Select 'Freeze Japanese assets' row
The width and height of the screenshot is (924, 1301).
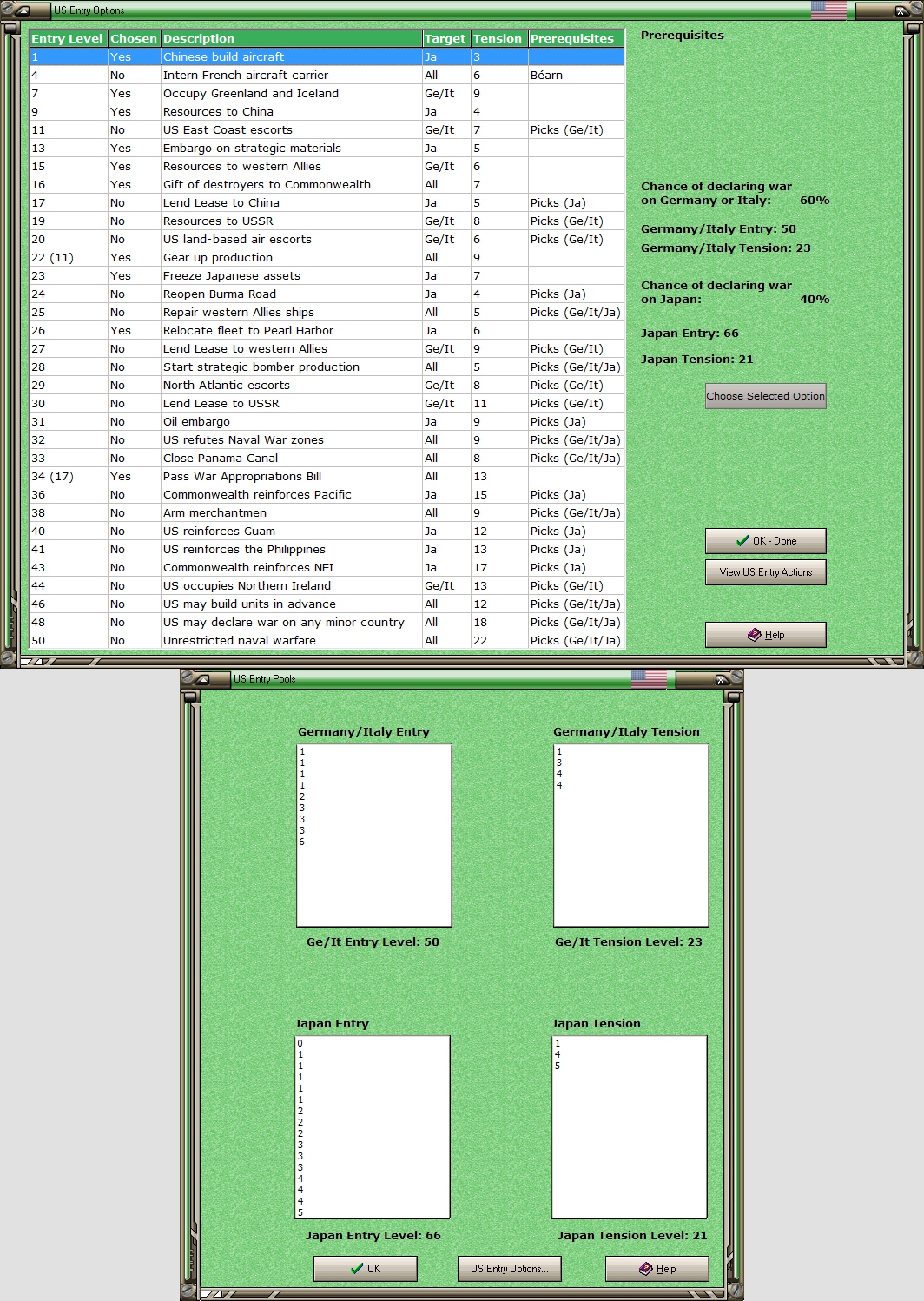[x=327, y=275]
